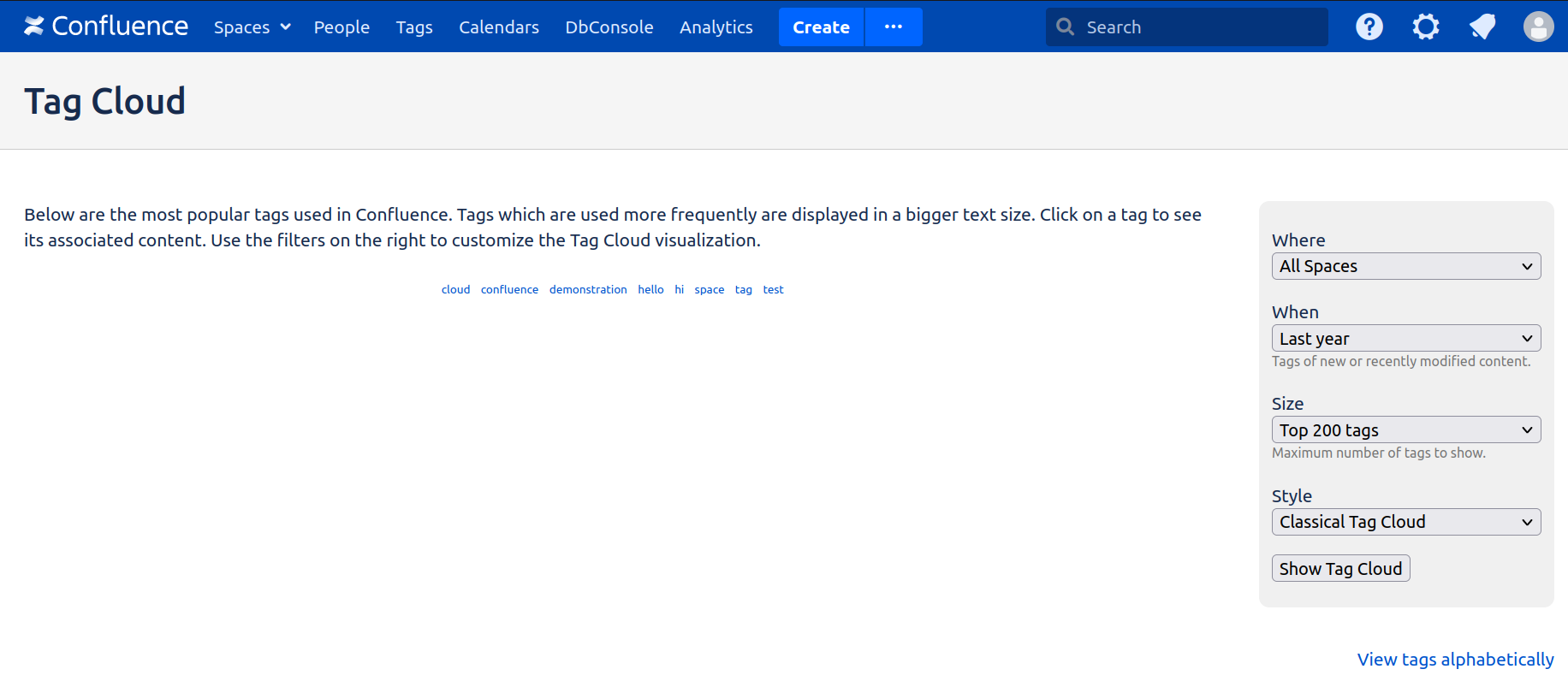Click the blue Create button
The image size is (1568, 687).
820,27
